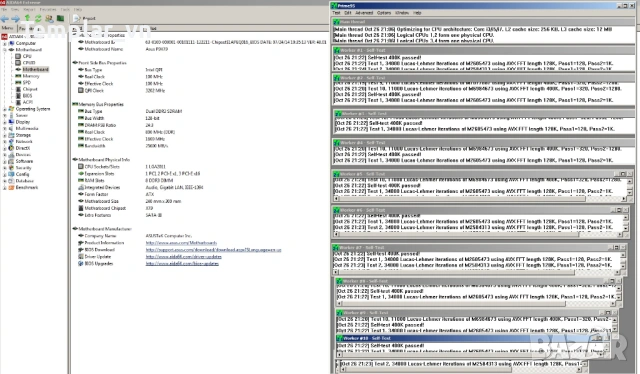640x374 pixels.
Task: Select Config in the tree
Action: click(22, 174)
